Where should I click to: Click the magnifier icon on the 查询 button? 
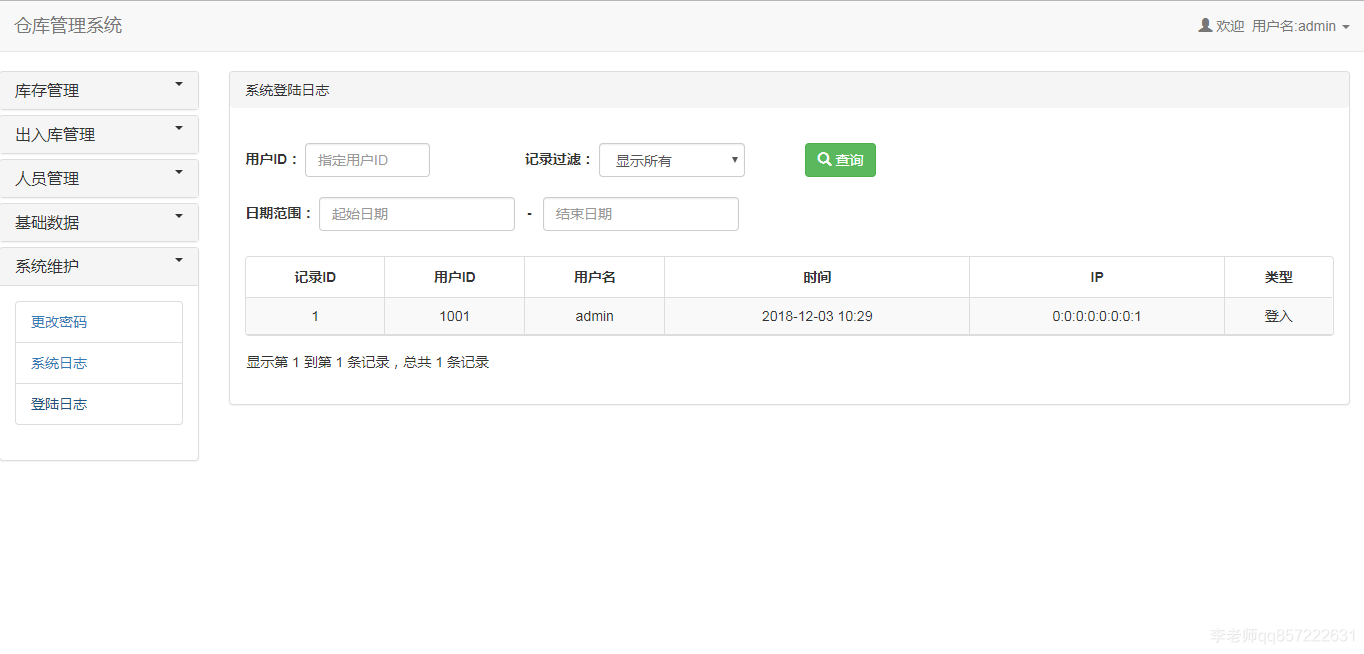[823, 160]
